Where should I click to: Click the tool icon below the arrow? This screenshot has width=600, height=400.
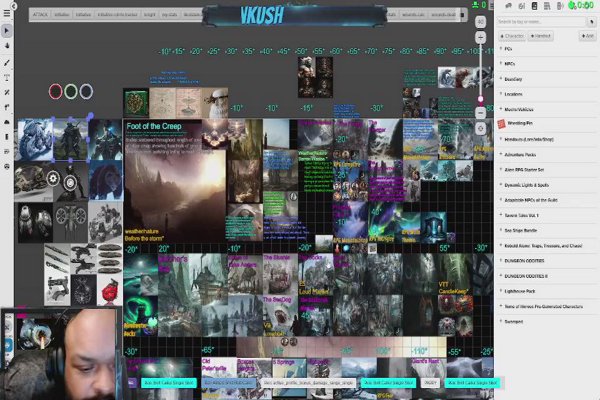(7, 46)
